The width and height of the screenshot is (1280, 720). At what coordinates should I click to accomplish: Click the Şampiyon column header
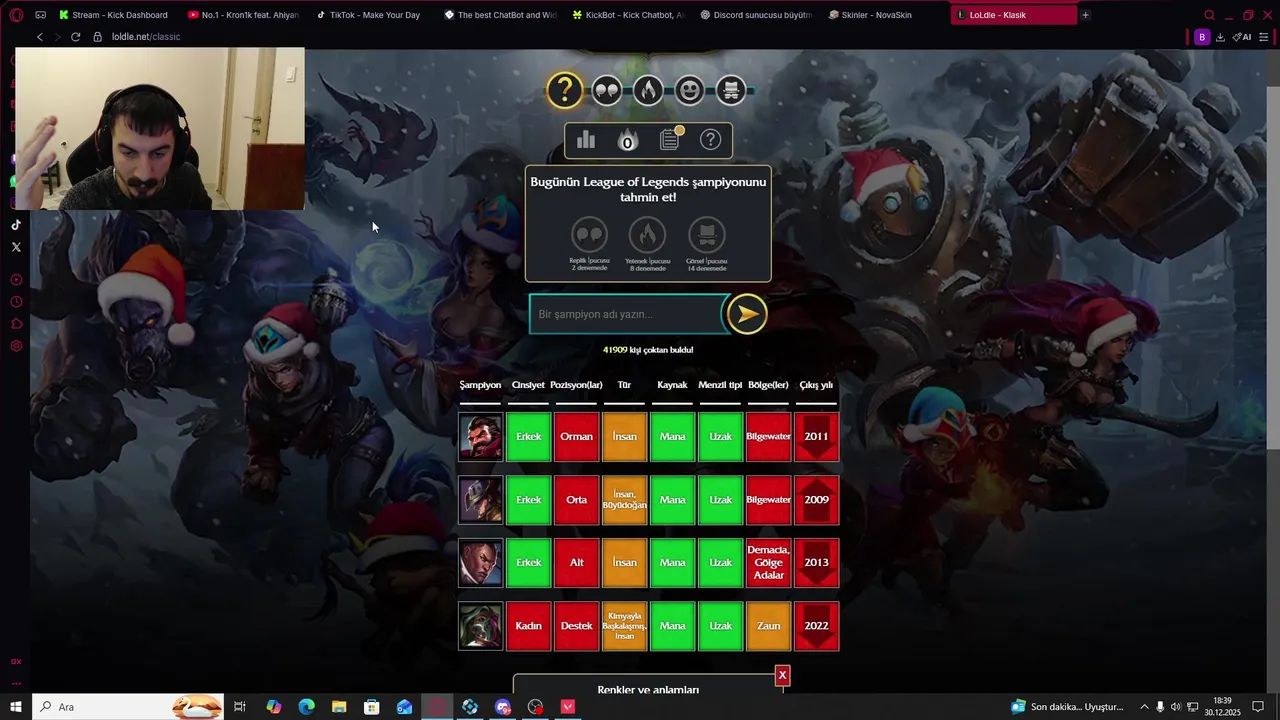click(x=480, y=385)
